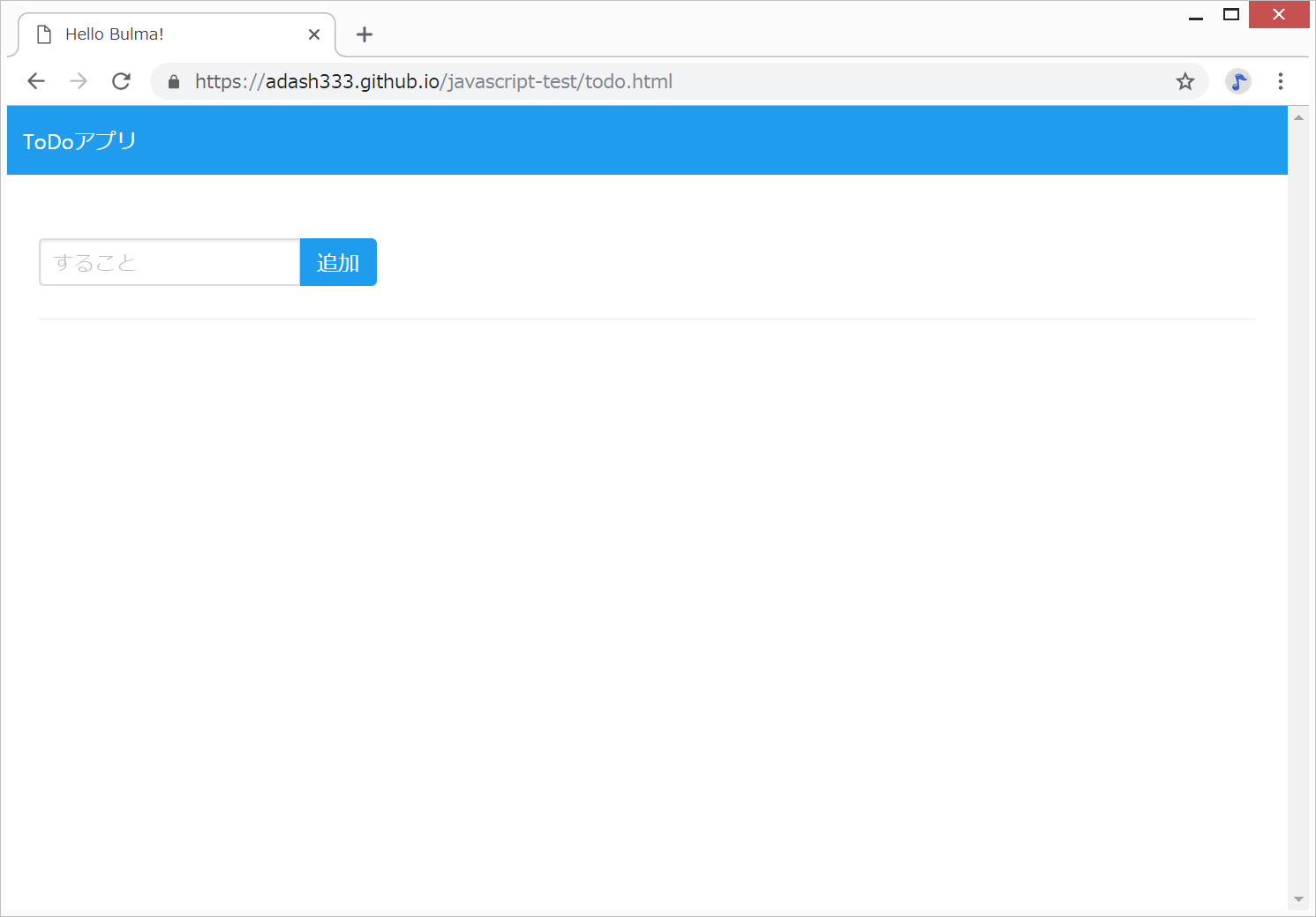Viewport: 1316px width, 917px height.
Task: Maximize the browser window
Action: [1231, 15]
